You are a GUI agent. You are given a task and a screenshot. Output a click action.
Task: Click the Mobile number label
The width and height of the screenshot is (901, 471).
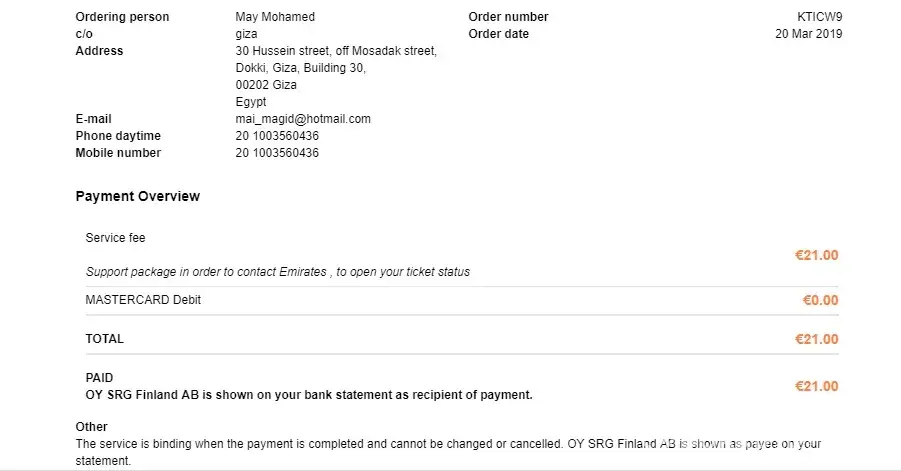(118, 153)
